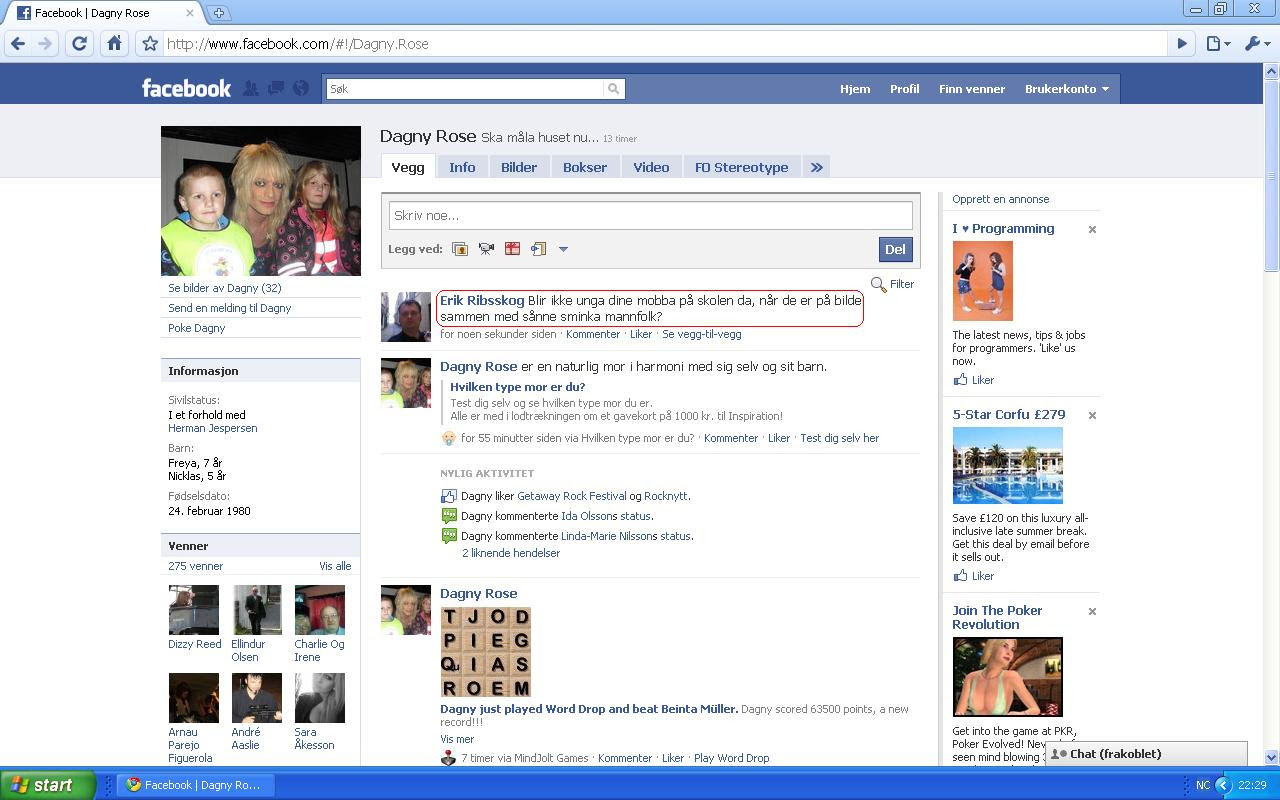Screen dimensions: 1280x800
Task: Open Dagny Rose profile picture
Action: coord(261,201)
